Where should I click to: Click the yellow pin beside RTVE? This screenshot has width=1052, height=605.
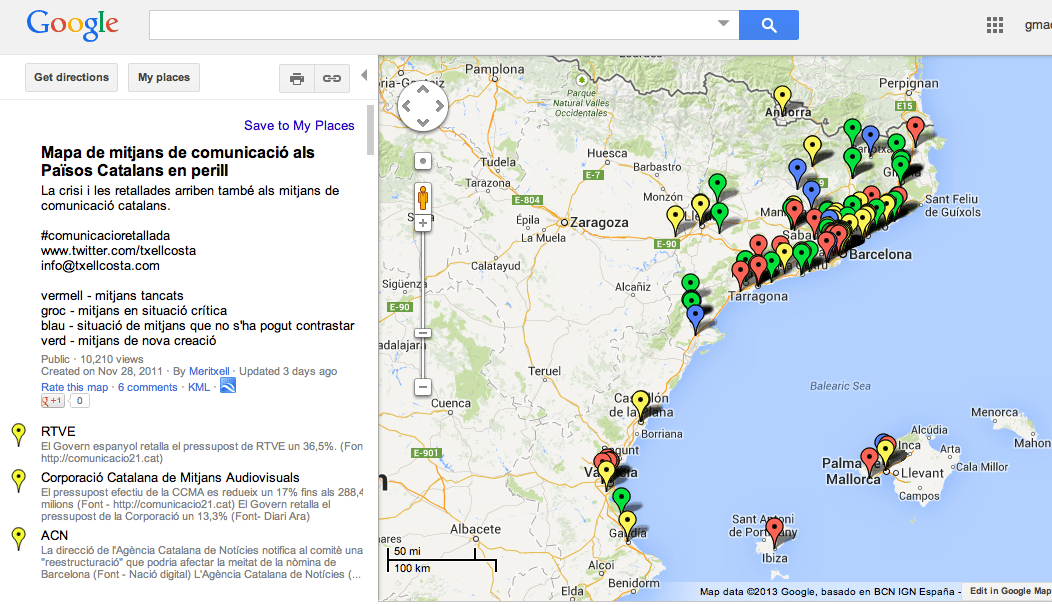click(19, 435)
